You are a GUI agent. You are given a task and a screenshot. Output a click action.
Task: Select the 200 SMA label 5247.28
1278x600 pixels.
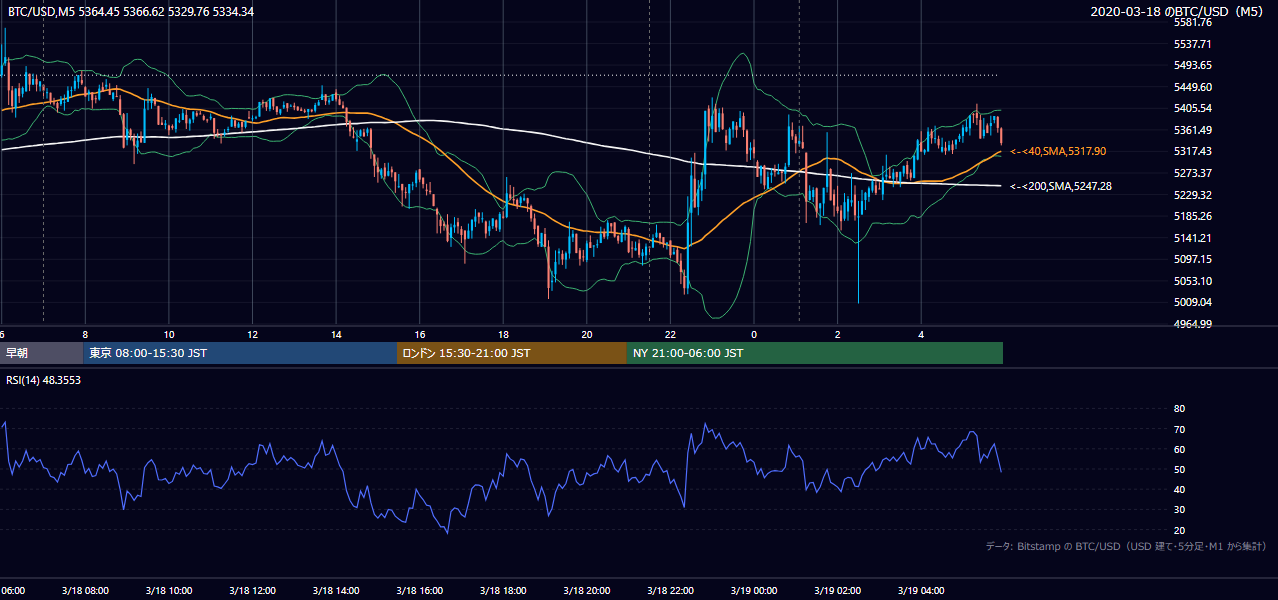coord(1060,186)
